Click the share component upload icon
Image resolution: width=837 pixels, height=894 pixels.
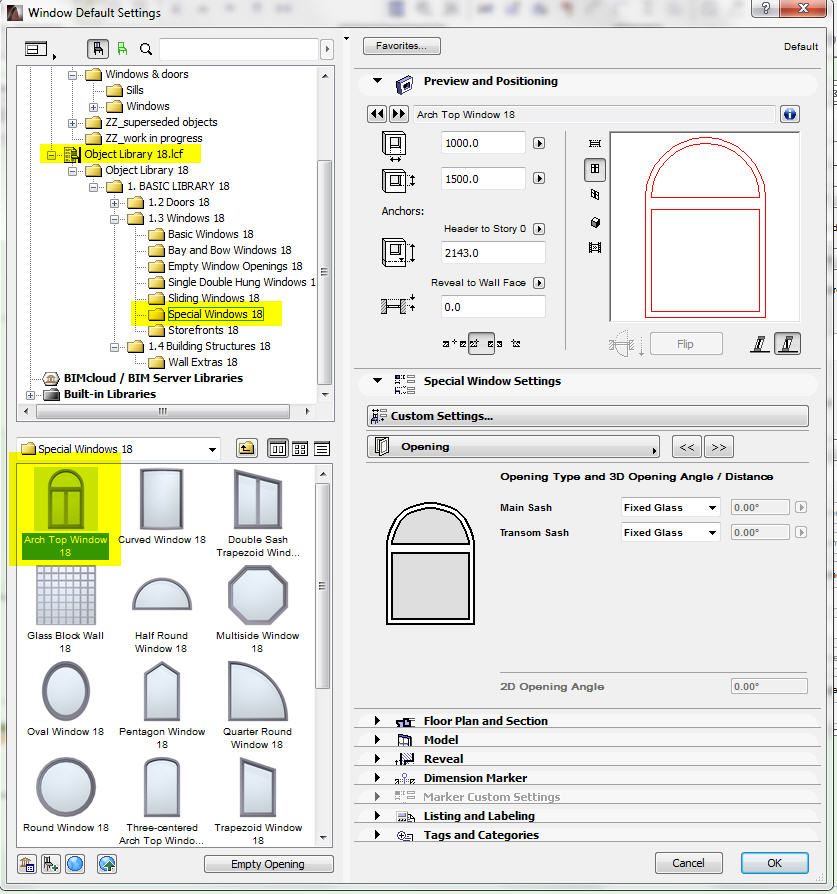tap(107, 864)
